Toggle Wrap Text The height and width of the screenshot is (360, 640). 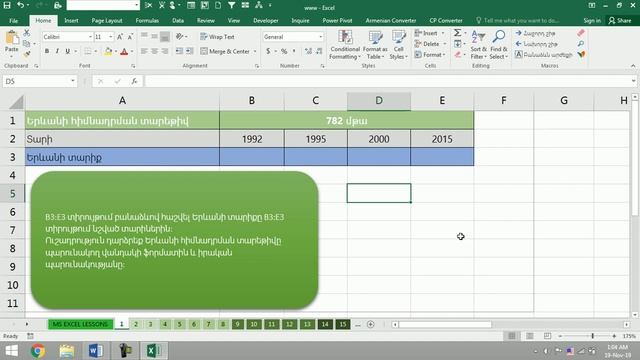point(218,37)
